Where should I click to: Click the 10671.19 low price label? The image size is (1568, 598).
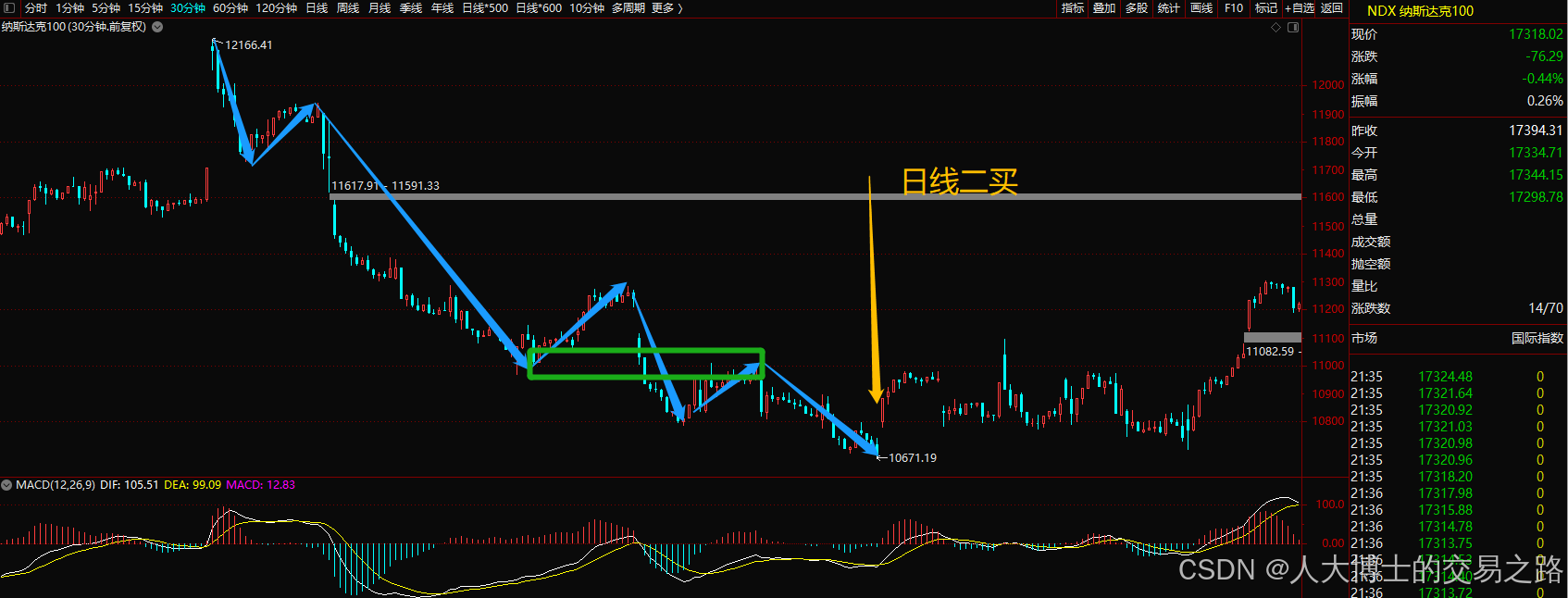(x=912, y=457)
